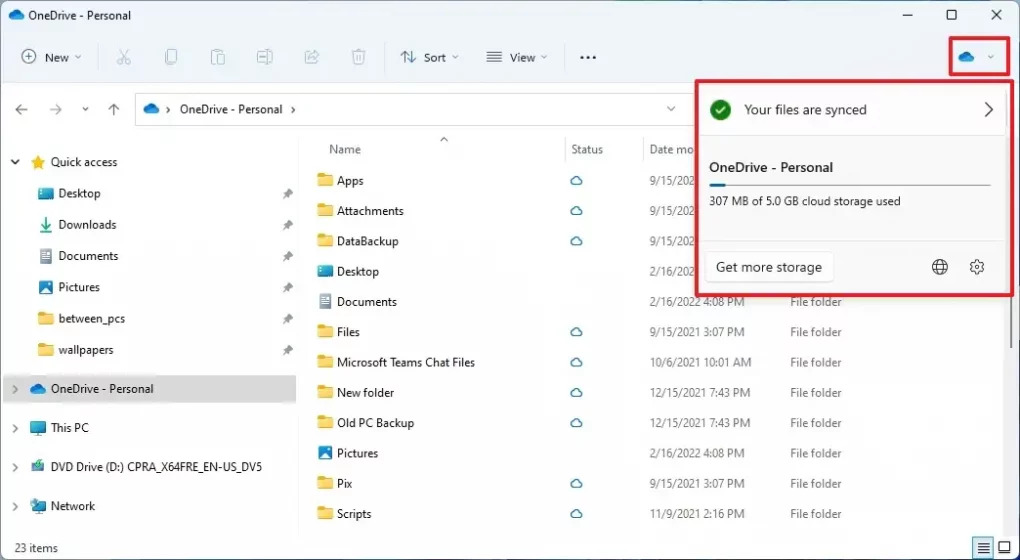Select Downloads in Quick access

pos(87,224)
